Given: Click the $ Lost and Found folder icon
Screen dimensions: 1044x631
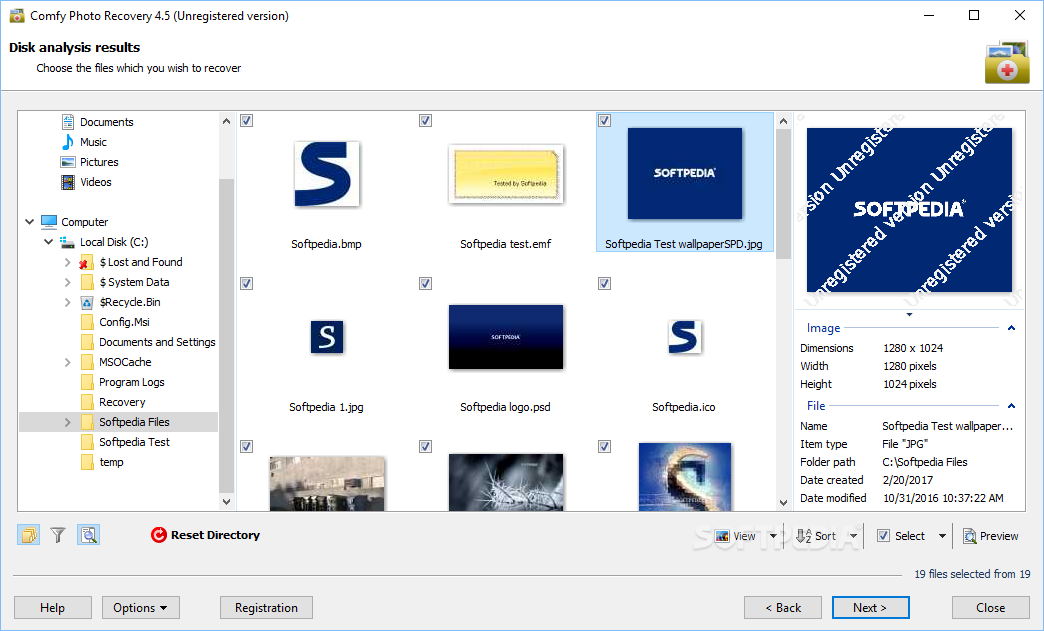Looking at the screenshot, I should coord(87,262).
